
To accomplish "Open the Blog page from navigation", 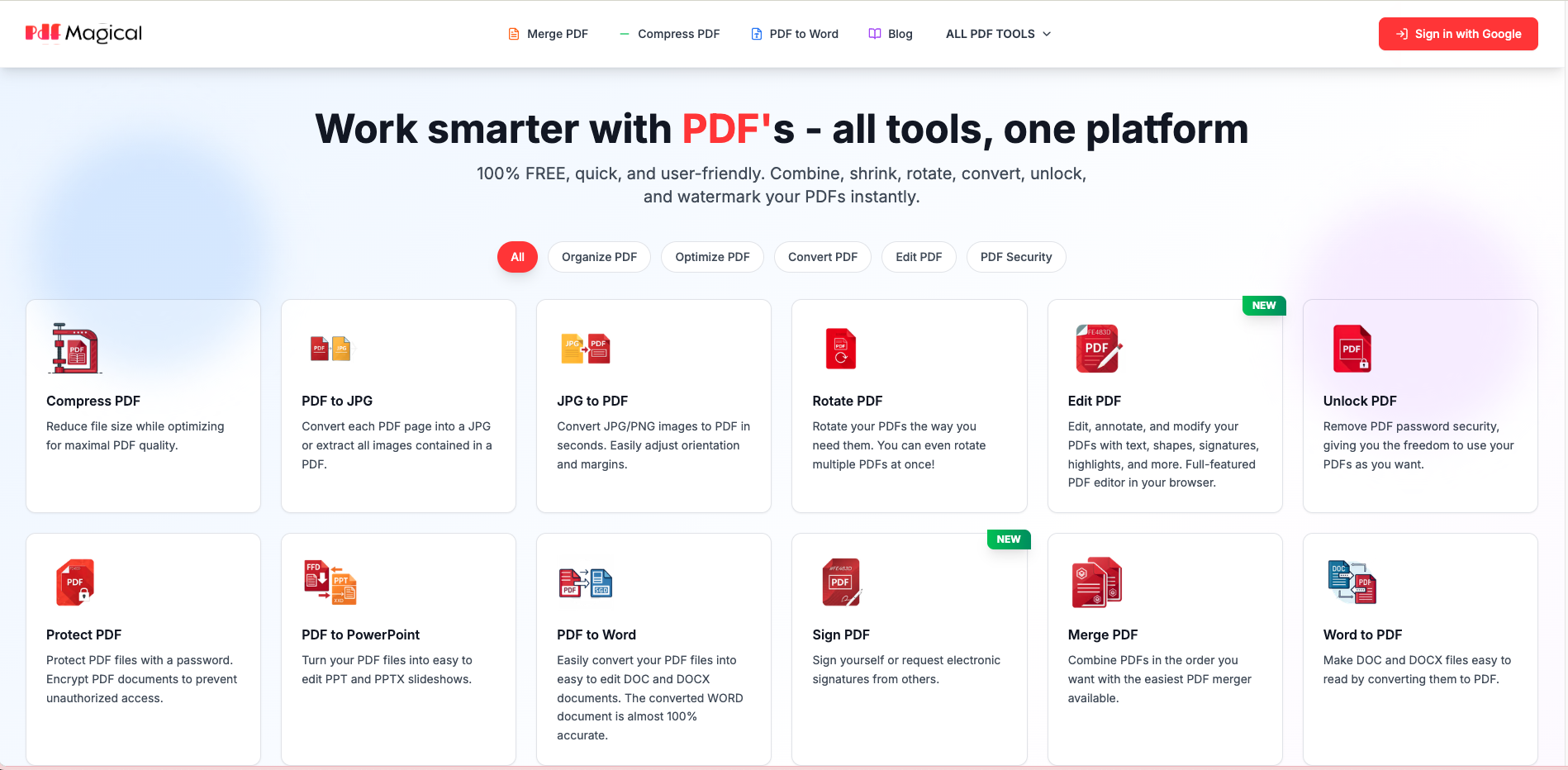I will (891, 34).
